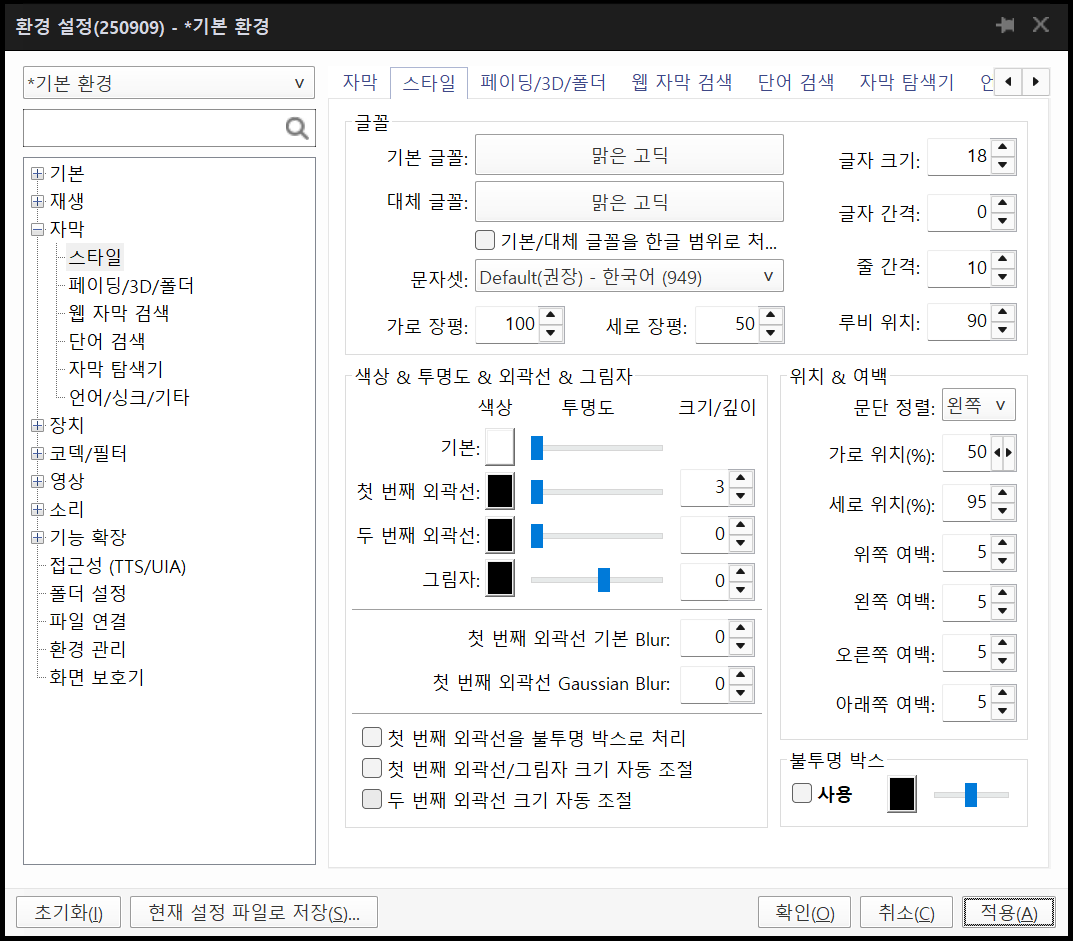The height and width of the screenshot is (941, 1073).
Task: Click the 그림자 transparency slider handle
Action: click(x=604, y=580)
